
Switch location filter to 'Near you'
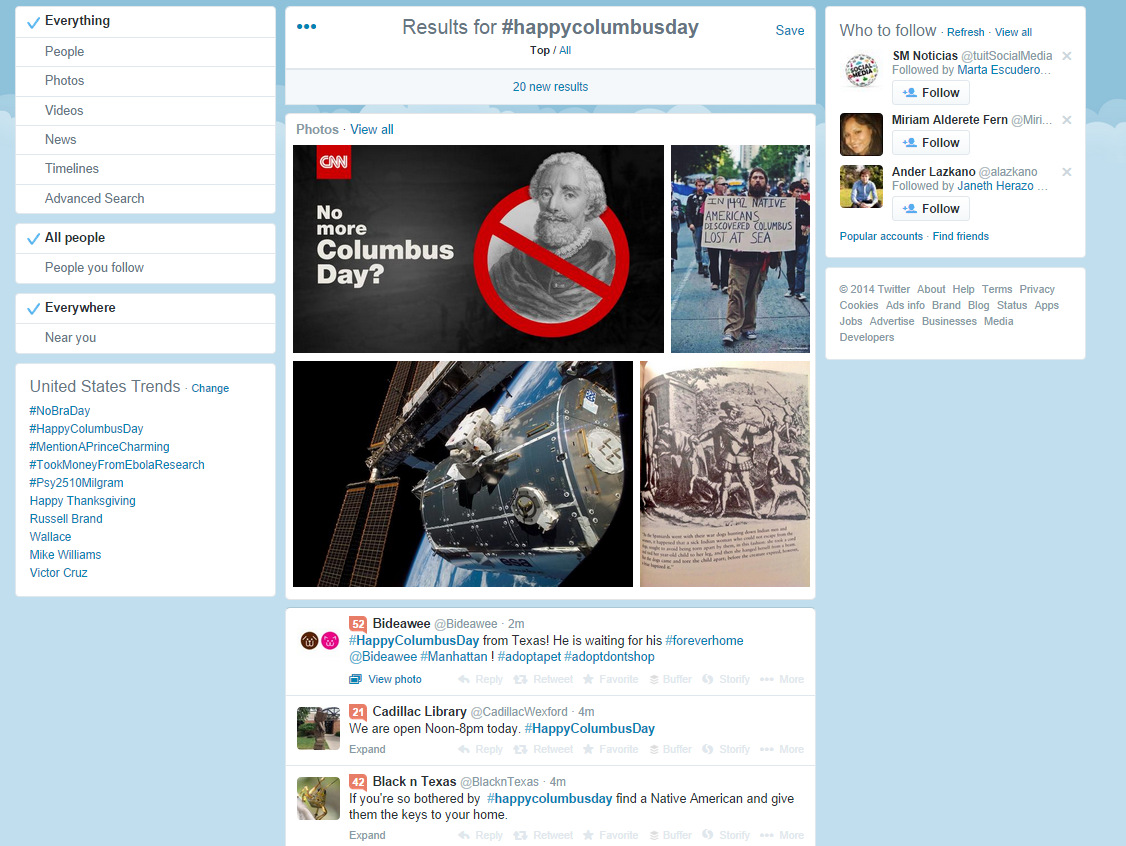tap(70, 338)
